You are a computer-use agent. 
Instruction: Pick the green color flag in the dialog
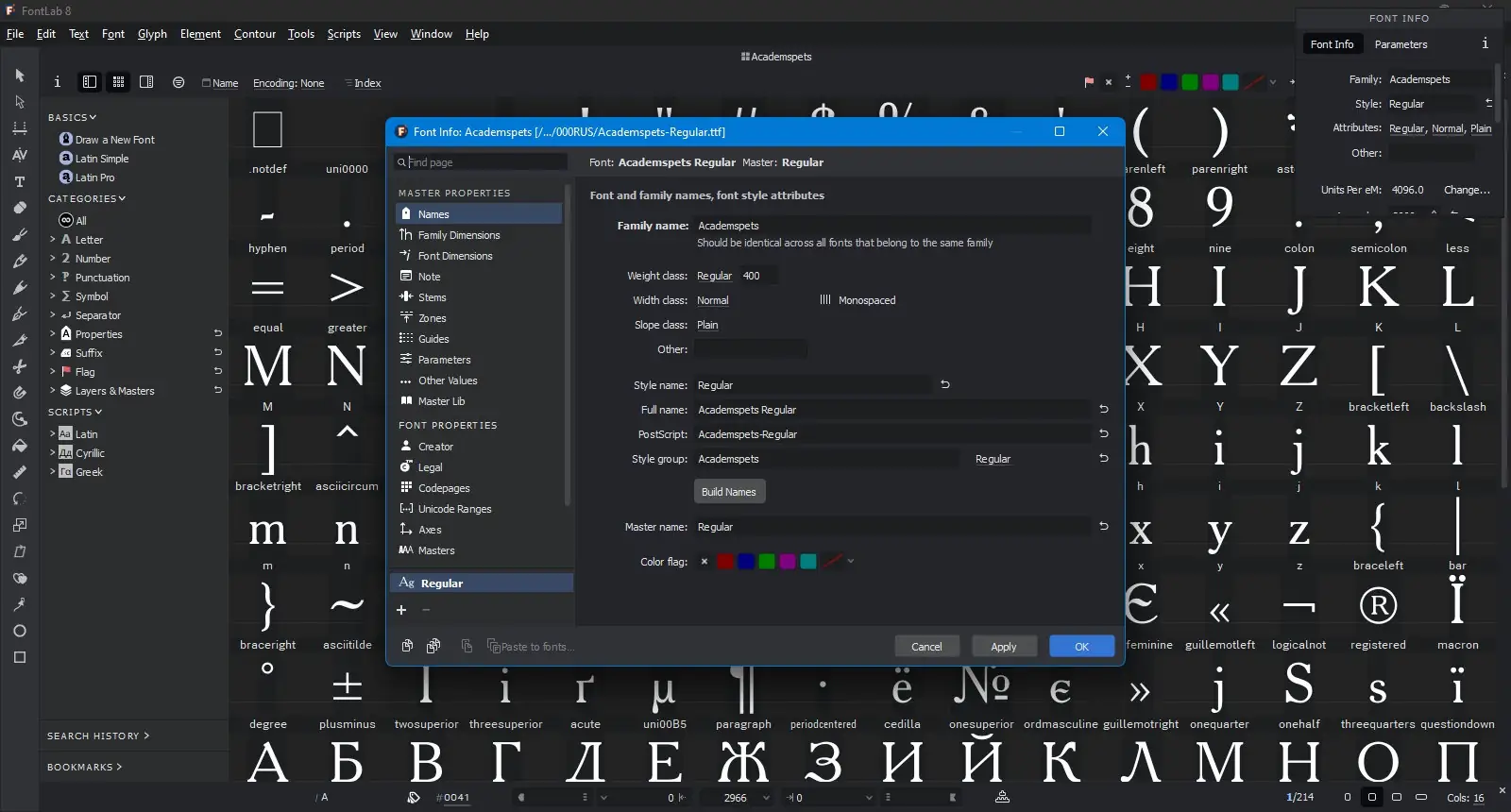[x=767, y=562]
